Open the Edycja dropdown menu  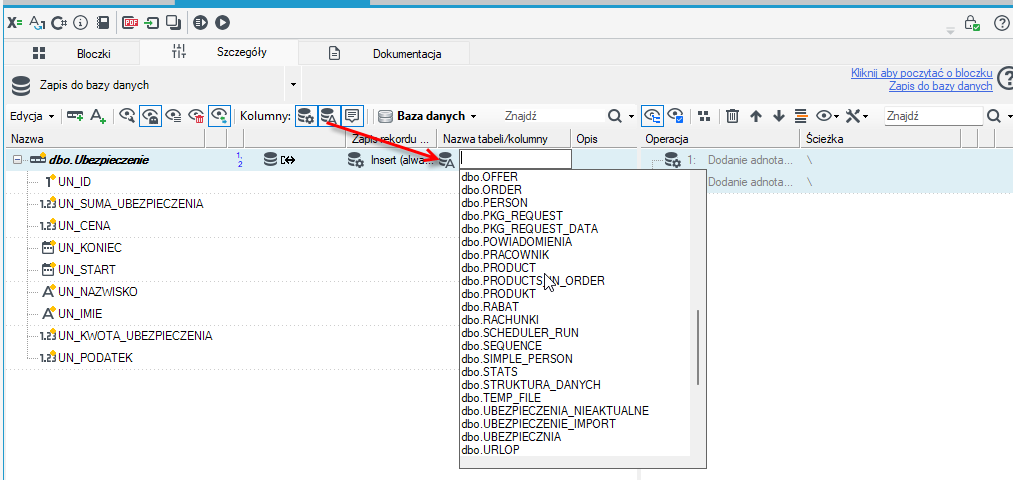click(32, 116)
